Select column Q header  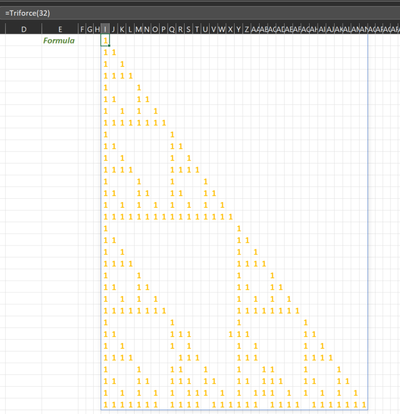click(172, 29)
